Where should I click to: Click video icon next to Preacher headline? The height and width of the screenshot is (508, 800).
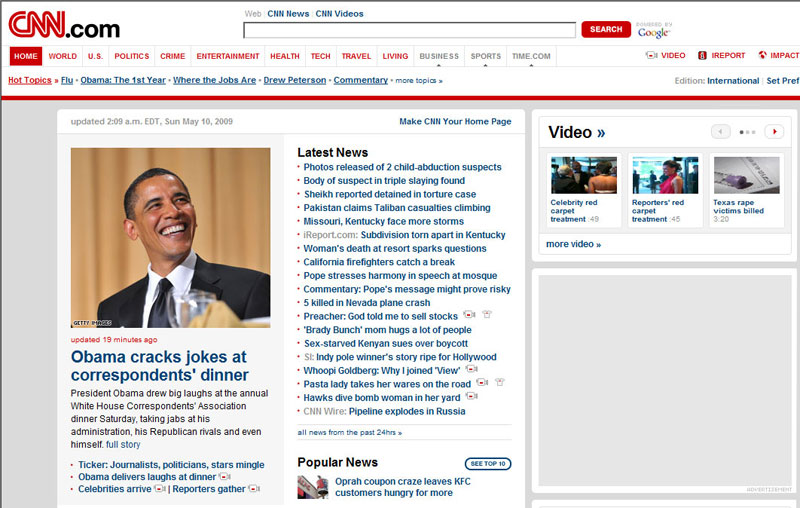tap(469, 316)
